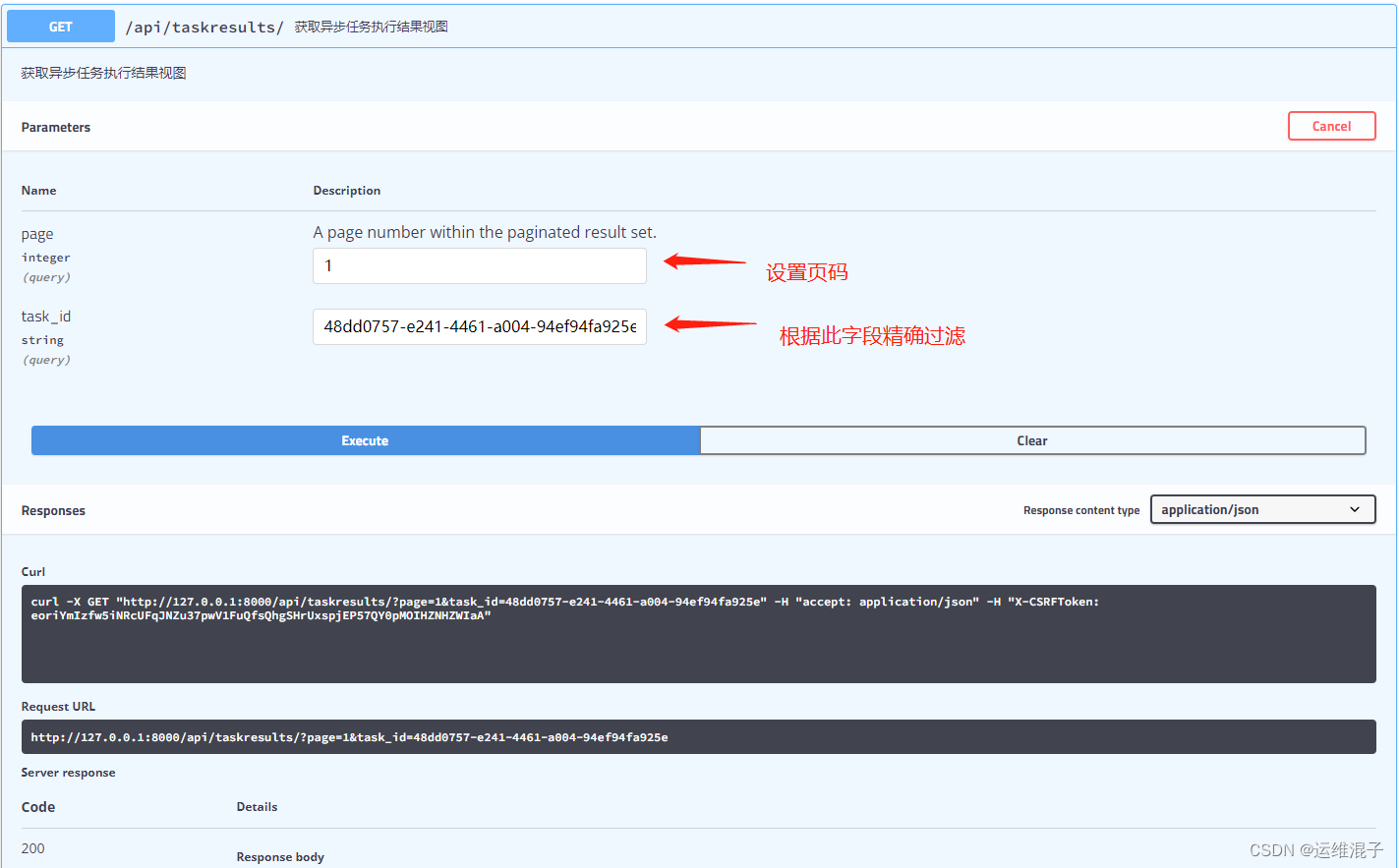Click the 'task_id' parameter name
This screenshot has height=868, width=1399.
point(46,317)
